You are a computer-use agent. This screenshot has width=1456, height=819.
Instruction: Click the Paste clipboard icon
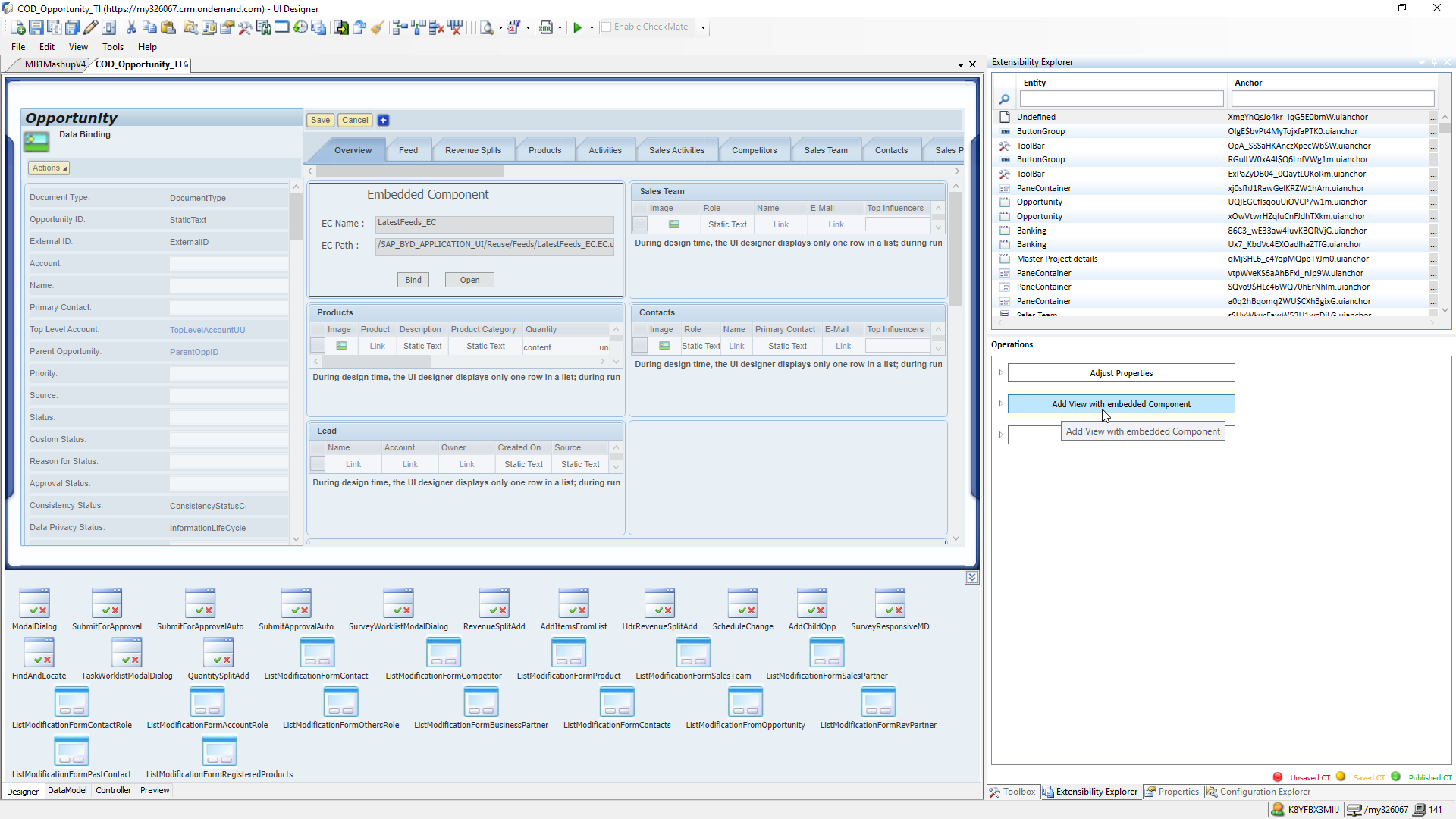coord(168,27)
